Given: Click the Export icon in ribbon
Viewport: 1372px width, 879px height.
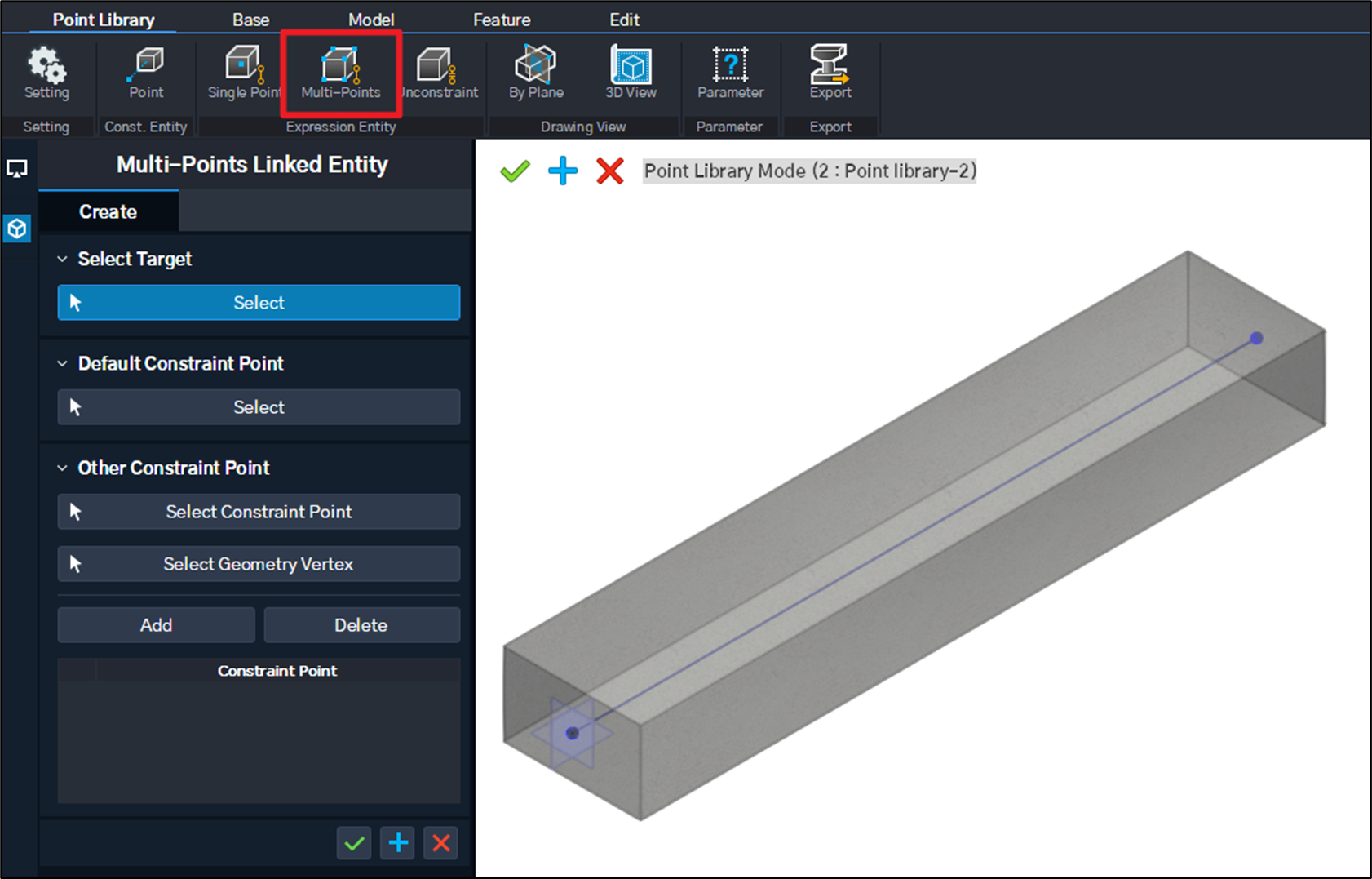Looking at the screenshot, I should pyautogui.click(x=830, y=72).
